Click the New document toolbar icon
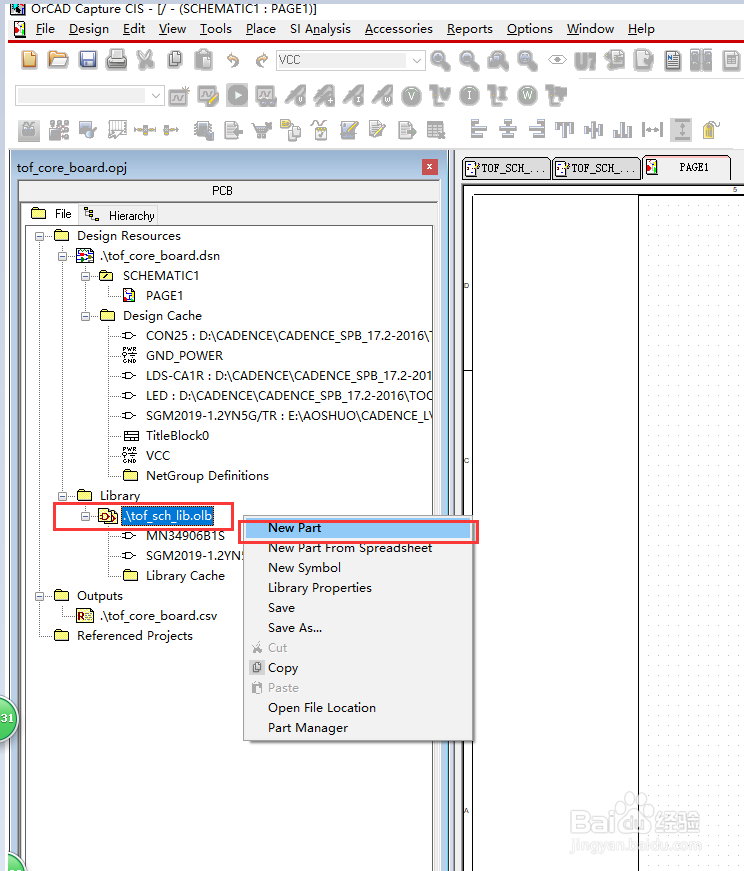Image resolution: width=744 pixels, height=871 pixels. (x=29, y=59)
